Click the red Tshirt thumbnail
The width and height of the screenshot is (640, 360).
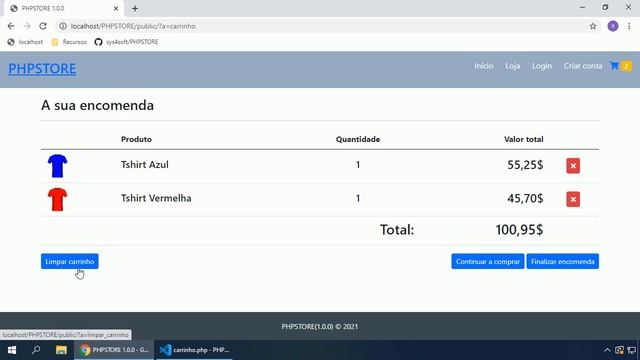[57, 199]
